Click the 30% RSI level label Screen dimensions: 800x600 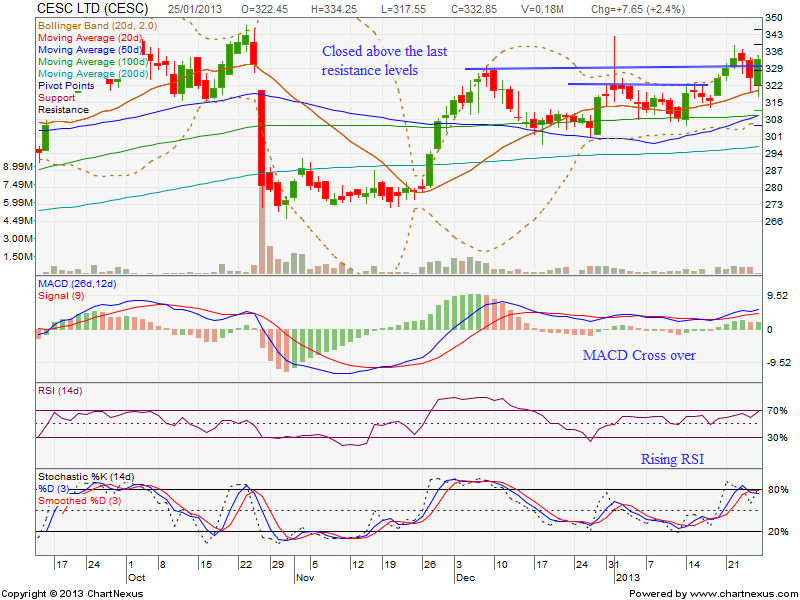[x=777, y=438]
